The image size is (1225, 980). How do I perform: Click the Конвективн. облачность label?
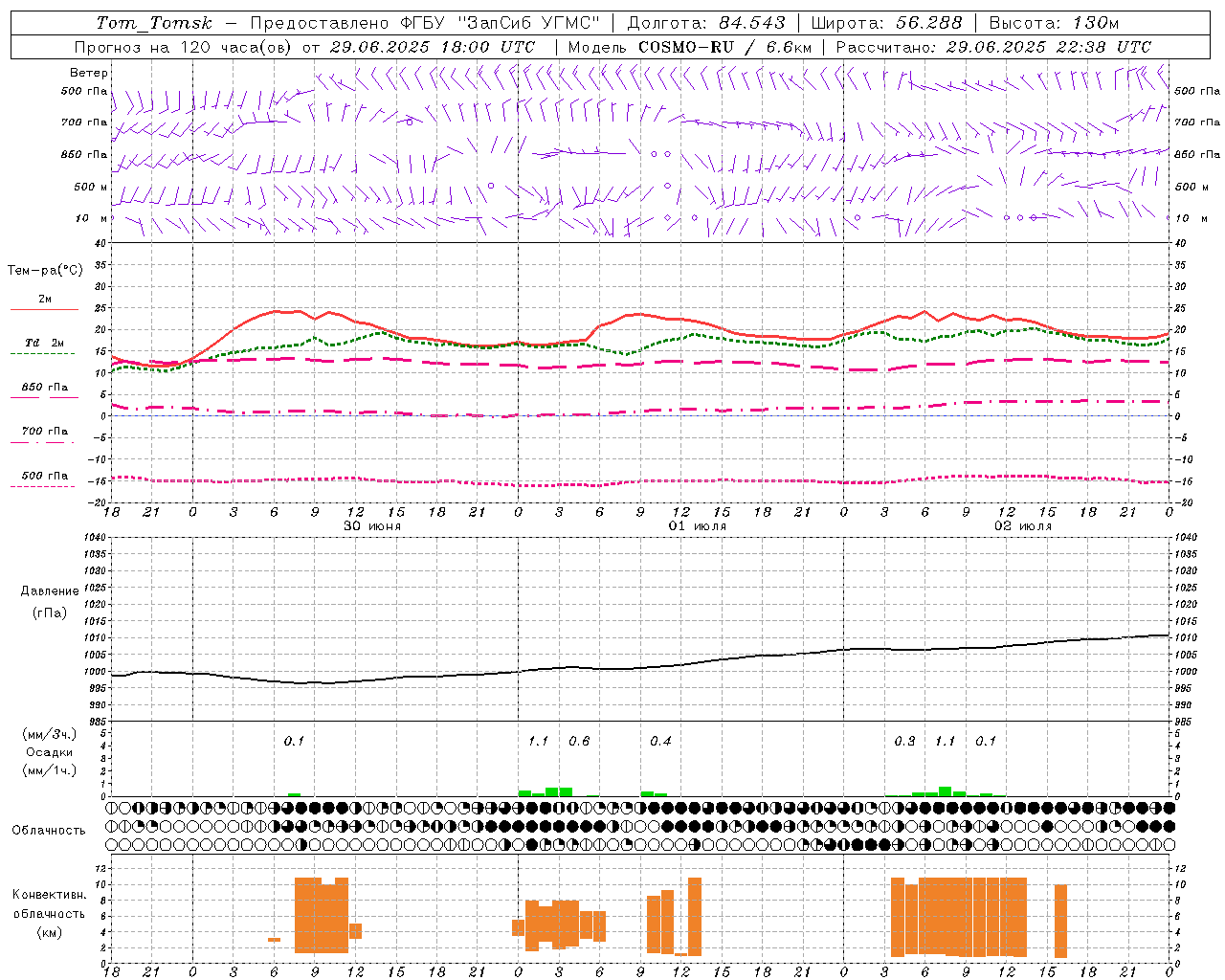pyautogui.click(x=49, y=904)
